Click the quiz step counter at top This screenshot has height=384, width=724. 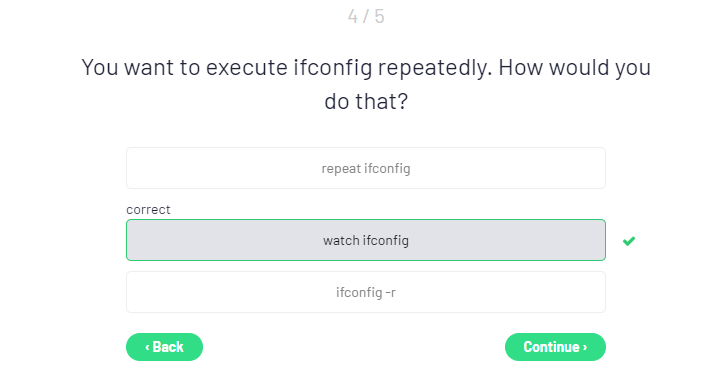point(366,17)
